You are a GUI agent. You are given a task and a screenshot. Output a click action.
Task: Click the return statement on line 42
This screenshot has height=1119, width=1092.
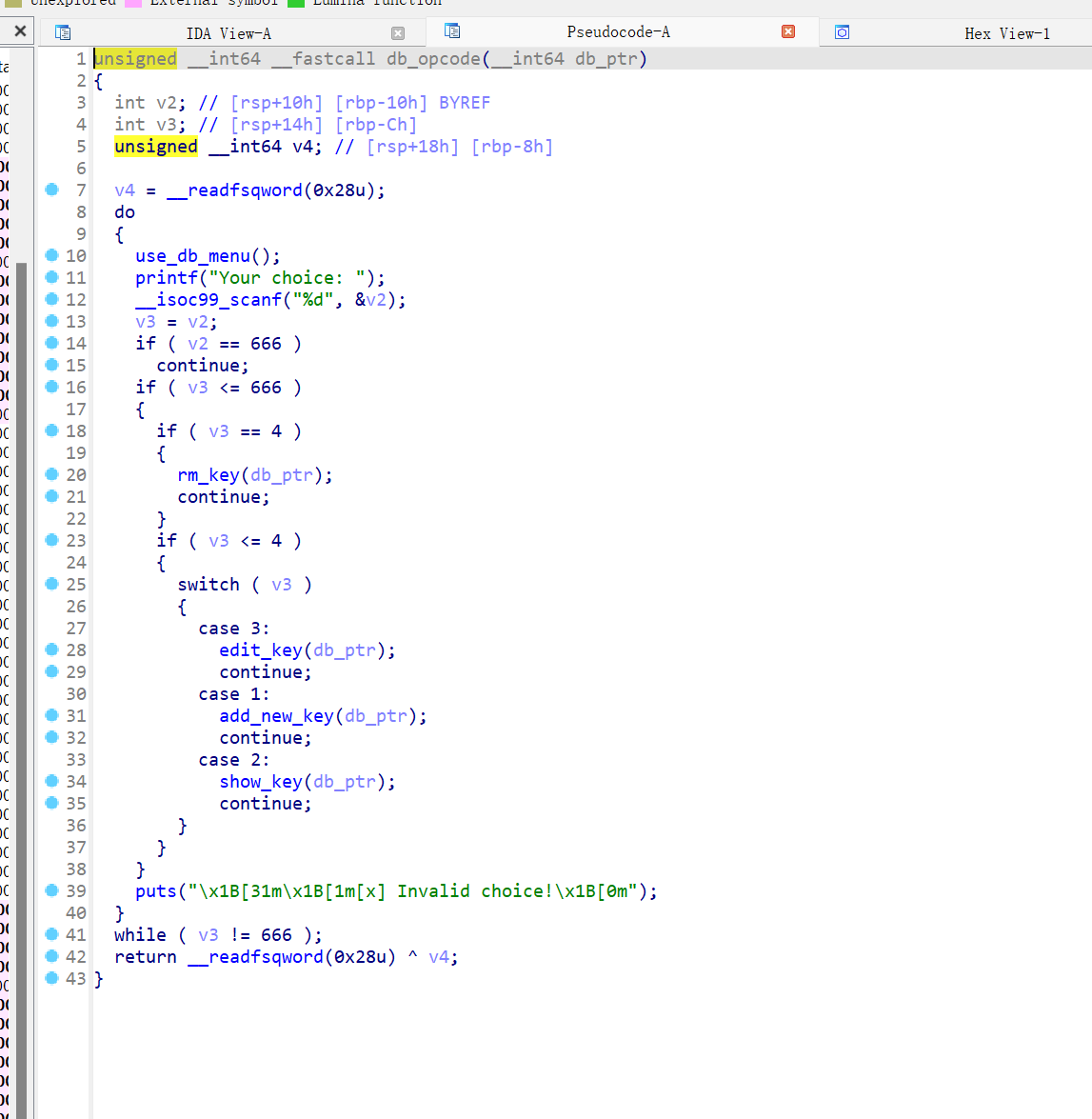[x=286, y=958]
